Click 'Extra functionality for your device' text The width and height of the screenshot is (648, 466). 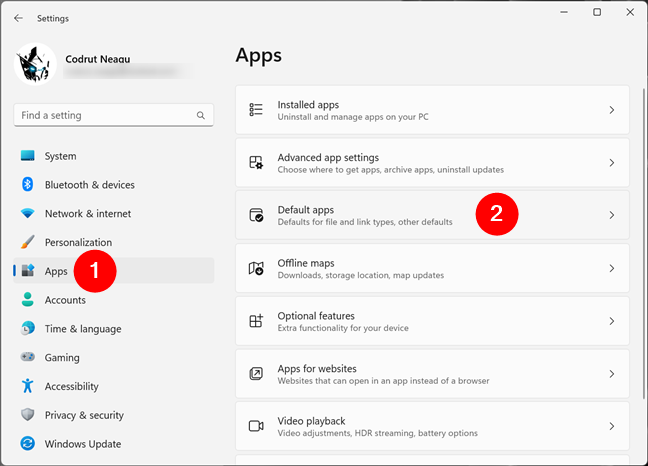click(343, 328)
